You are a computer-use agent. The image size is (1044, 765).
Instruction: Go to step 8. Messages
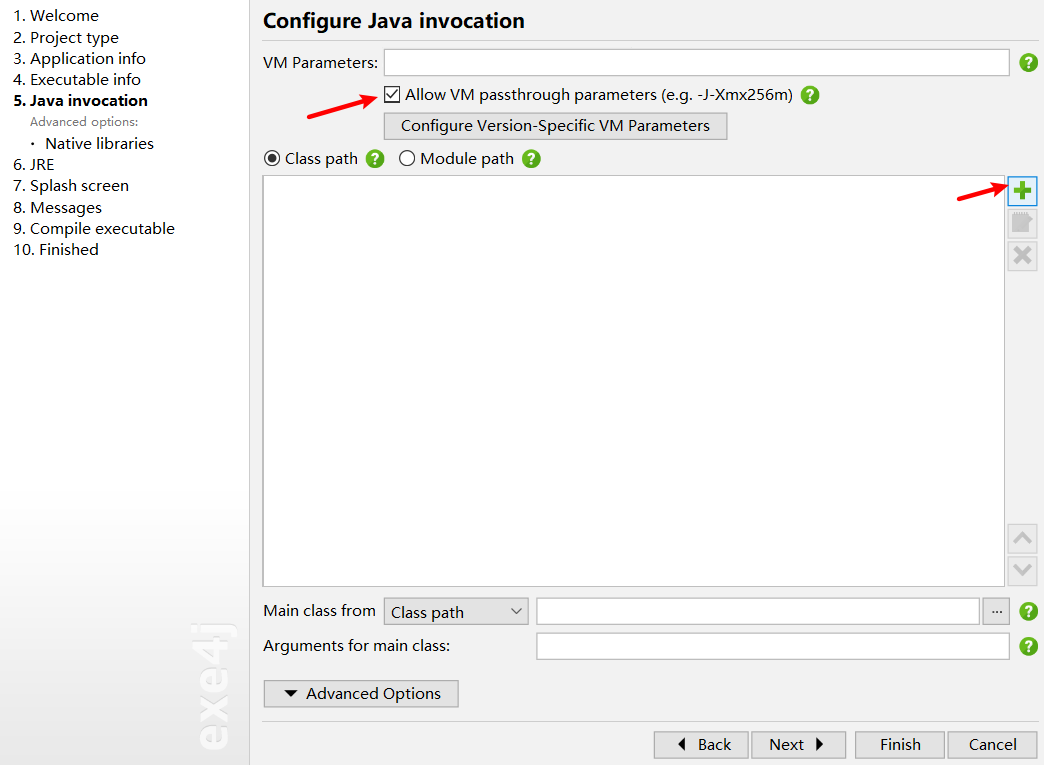tap(57, 208)
